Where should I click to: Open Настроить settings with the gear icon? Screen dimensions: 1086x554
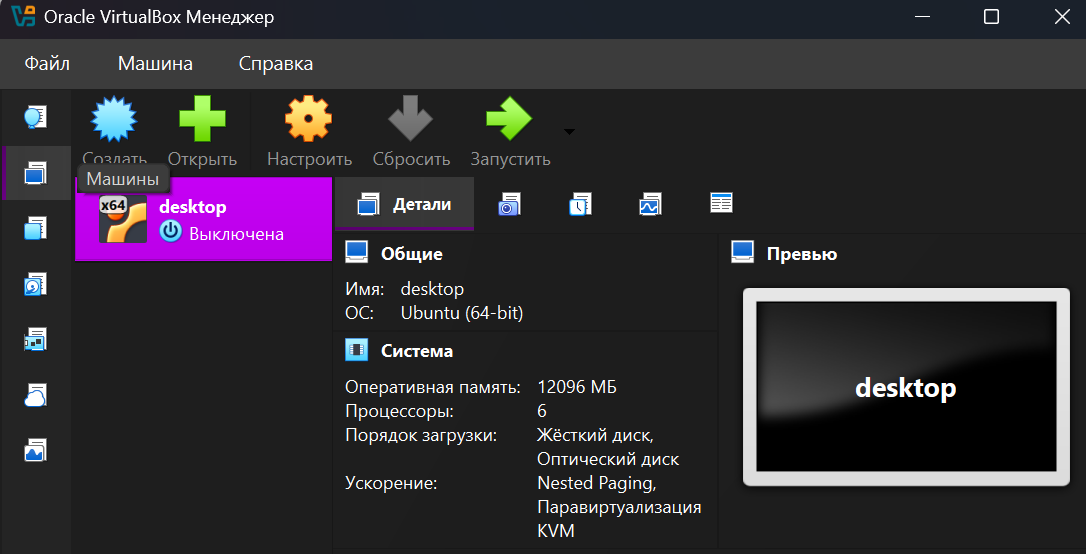[310, 132]
